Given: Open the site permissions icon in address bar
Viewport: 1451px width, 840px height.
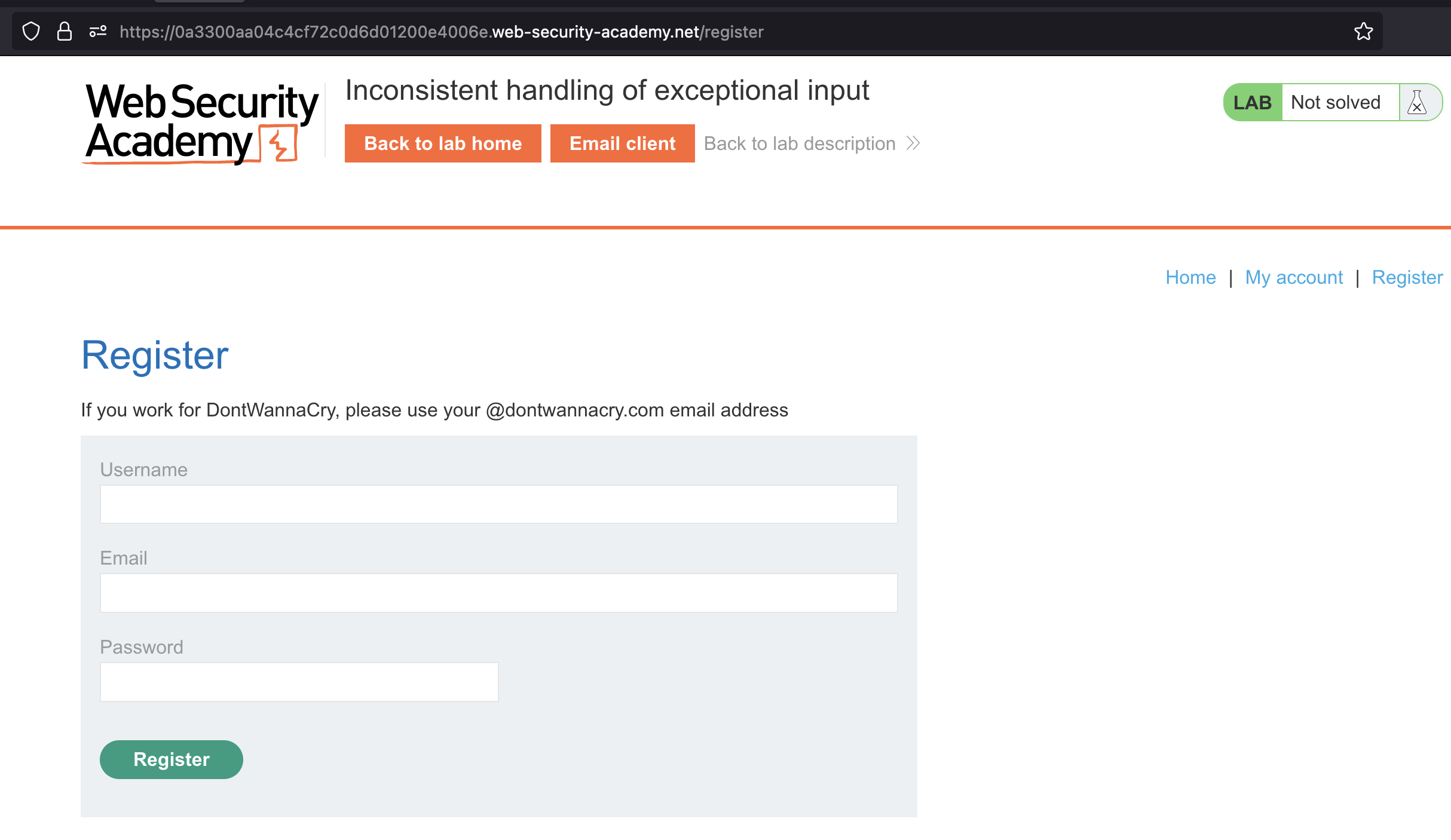Looking at the screenshot, I should (x=98, y=31).
